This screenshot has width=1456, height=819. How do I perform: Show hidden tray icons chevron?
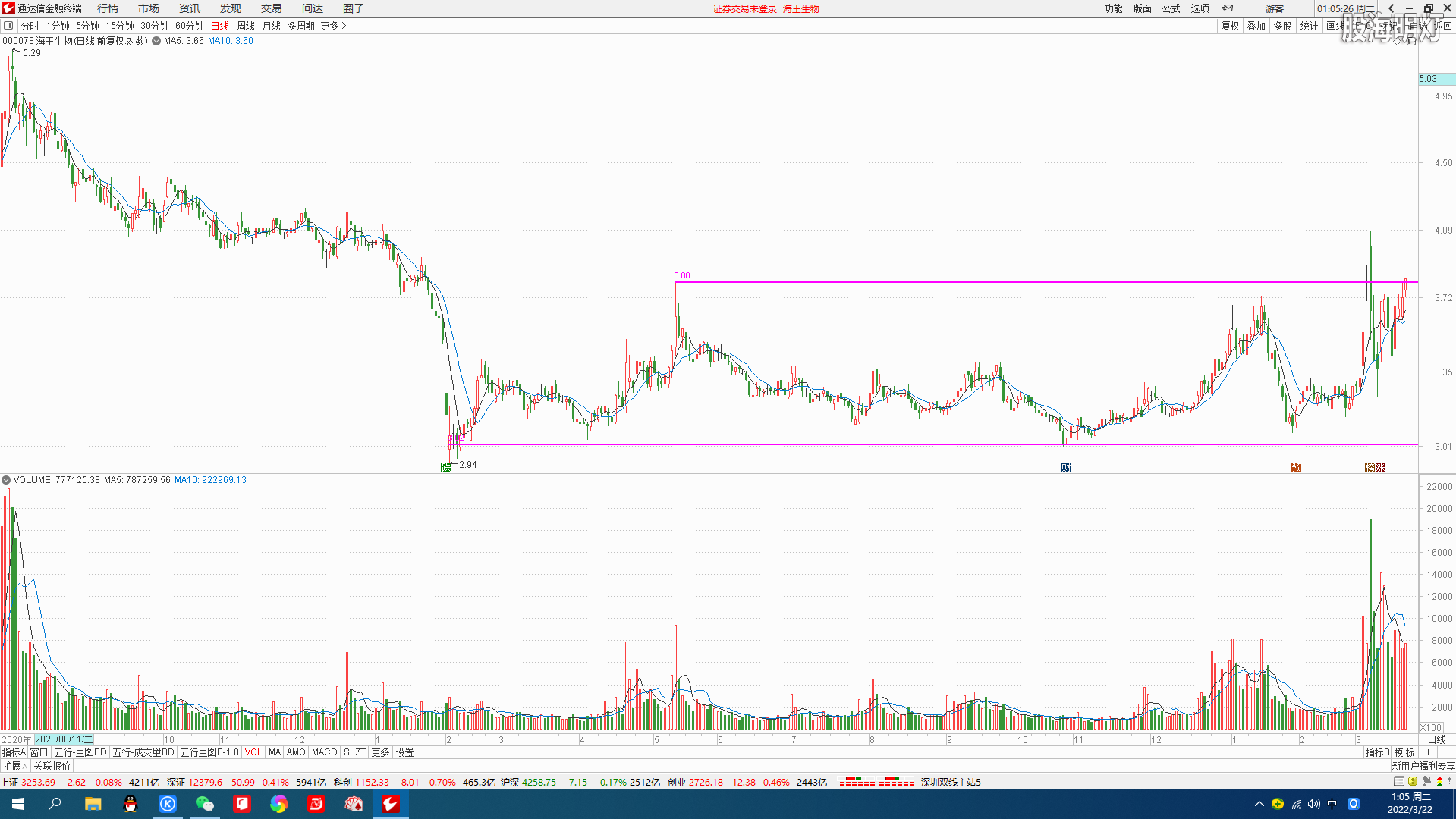1259,804
